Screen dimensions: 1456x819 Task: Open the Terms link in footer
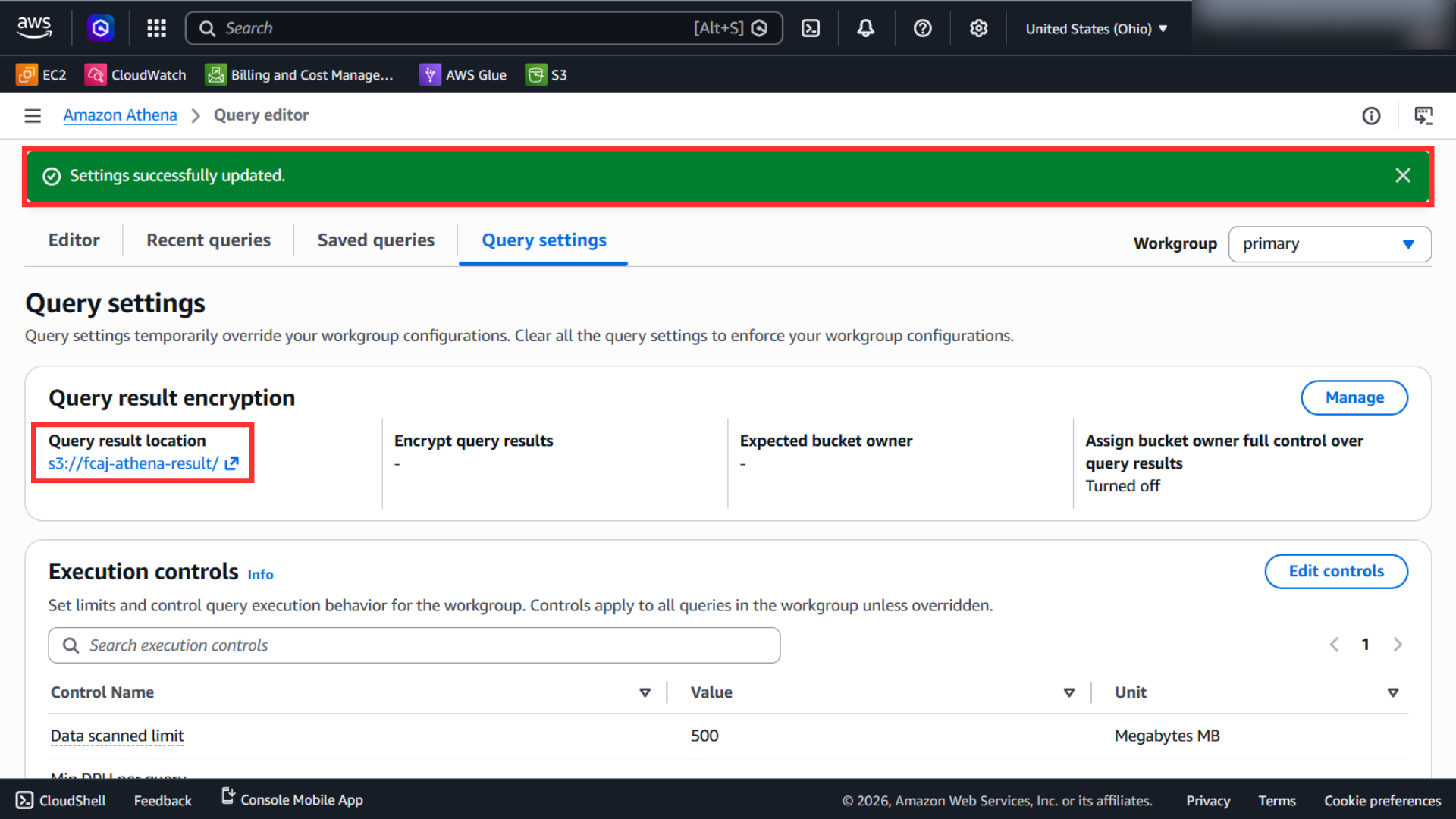1276,800
